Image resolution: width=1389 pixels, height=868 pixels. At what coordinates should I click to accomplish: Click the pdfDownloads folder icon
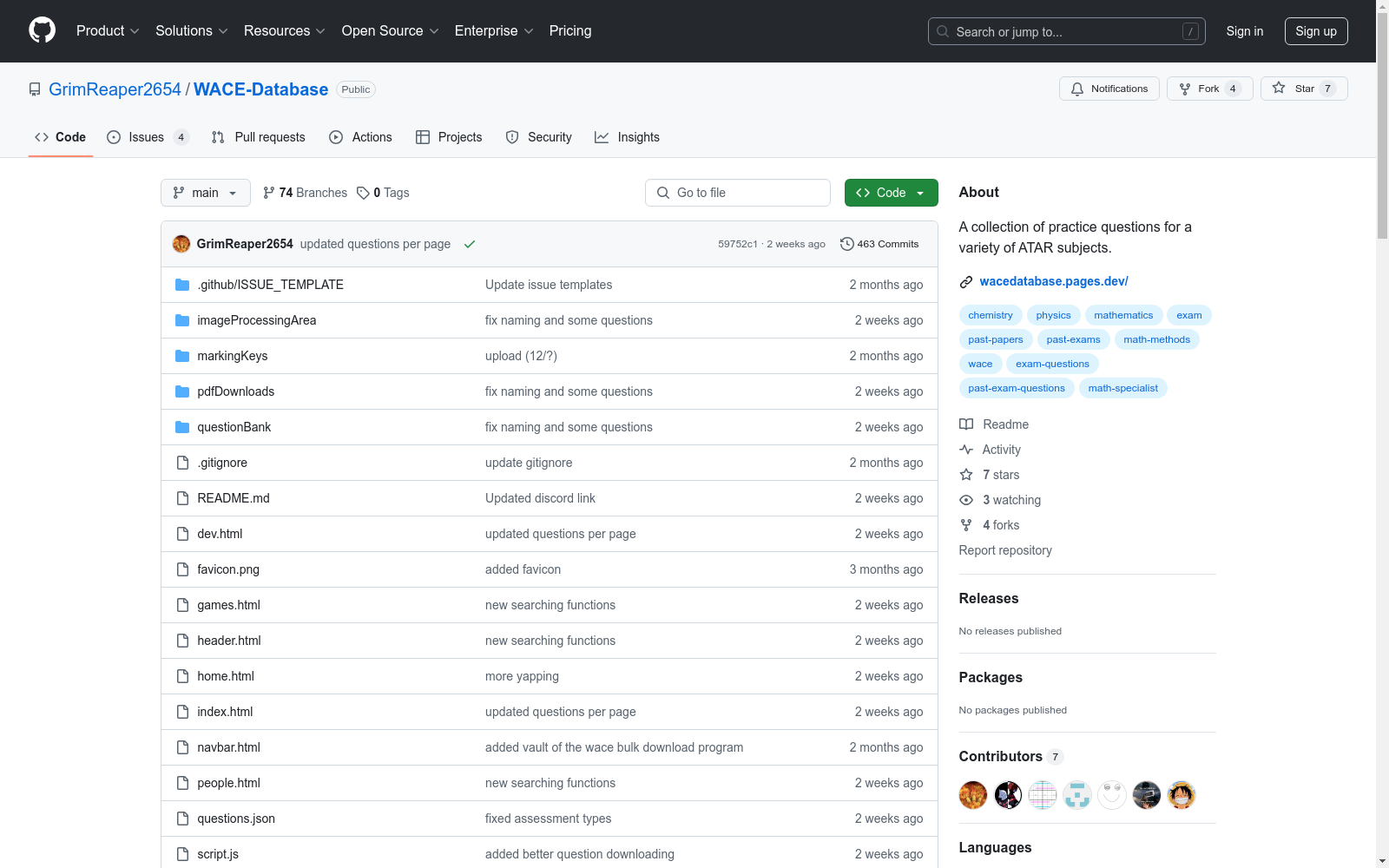(x=182, y=391)
